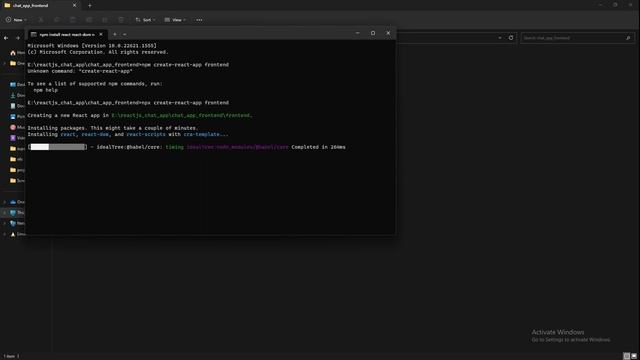Select Network in the sidebar
The height and width of the screenshot is (360, 640).
click(x=17, y=223)
